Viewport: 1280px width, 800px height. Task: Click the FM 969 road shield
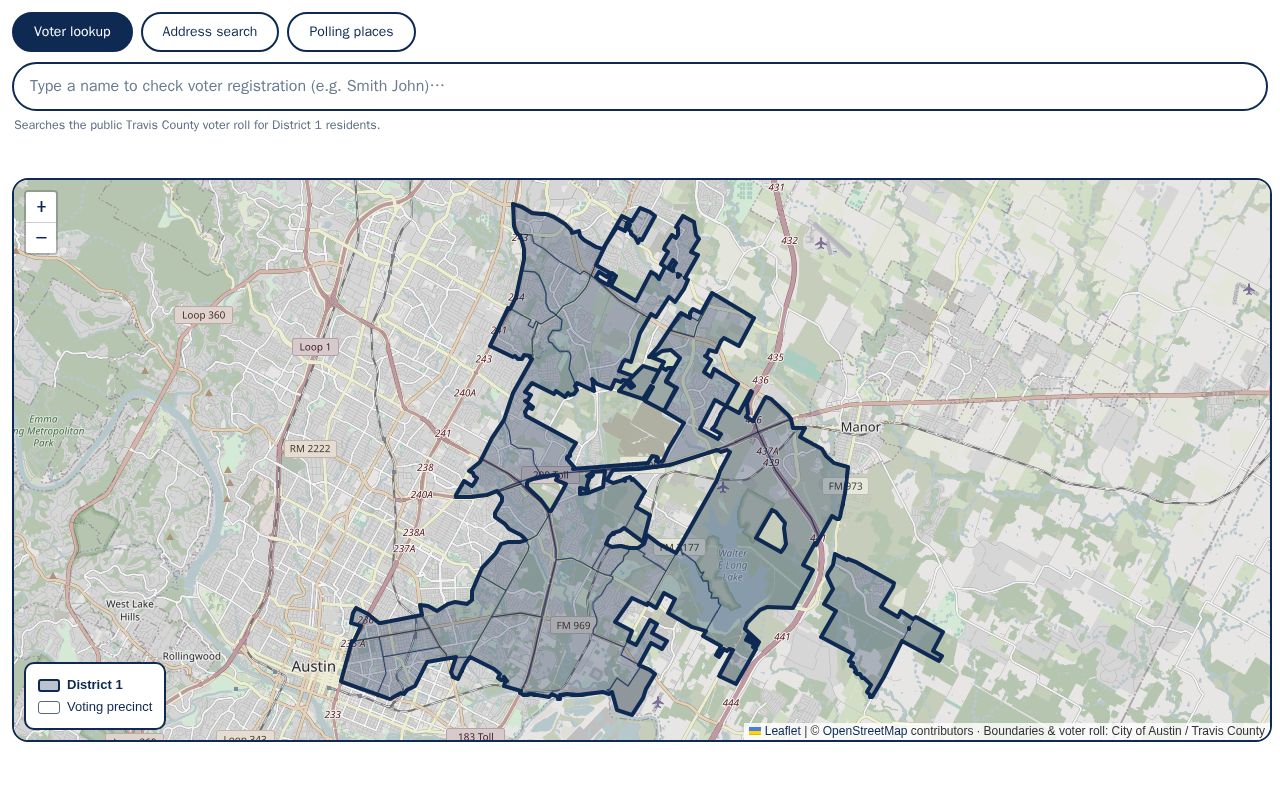(x=573, y=626)
